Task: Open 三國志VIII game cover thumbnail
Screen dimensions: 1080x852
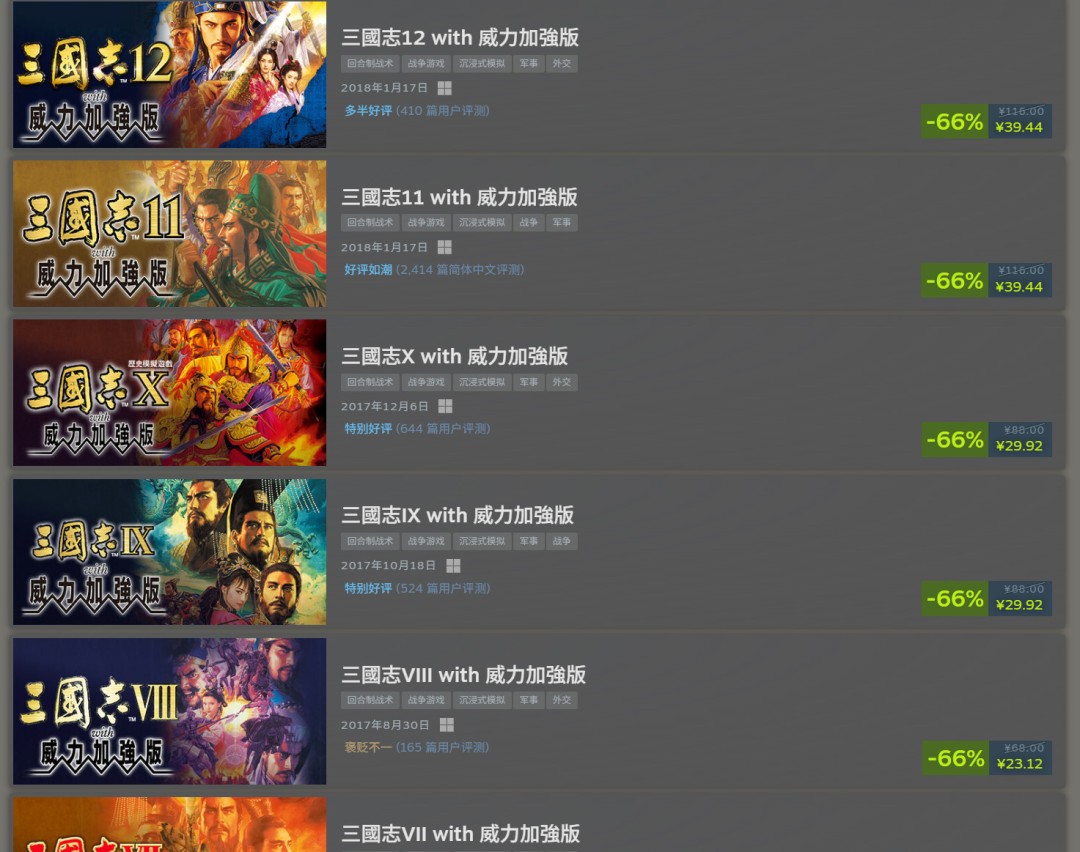Action: [x=169, y=711]
